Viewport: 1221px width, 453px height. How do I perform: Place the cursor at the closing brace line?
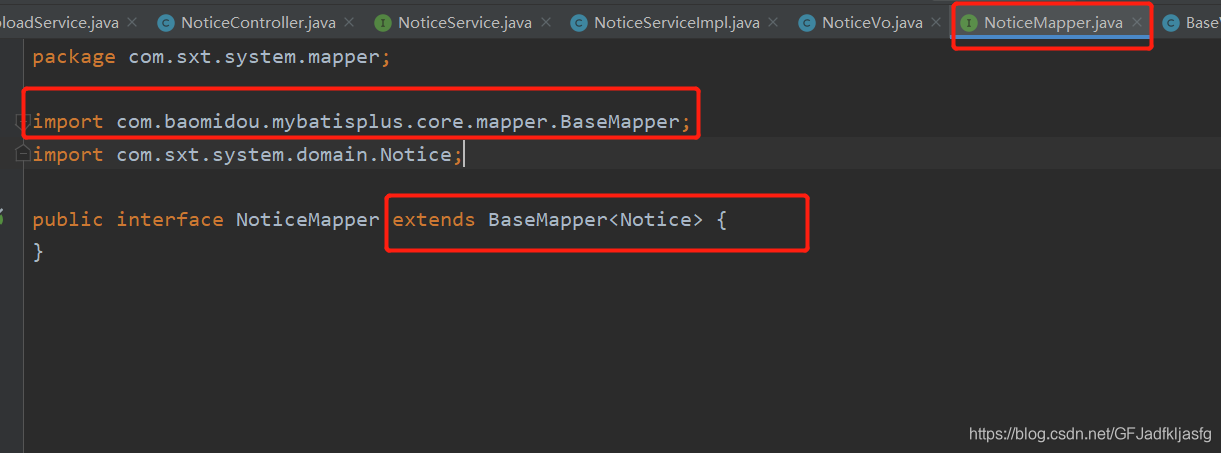tap(38, 252)
